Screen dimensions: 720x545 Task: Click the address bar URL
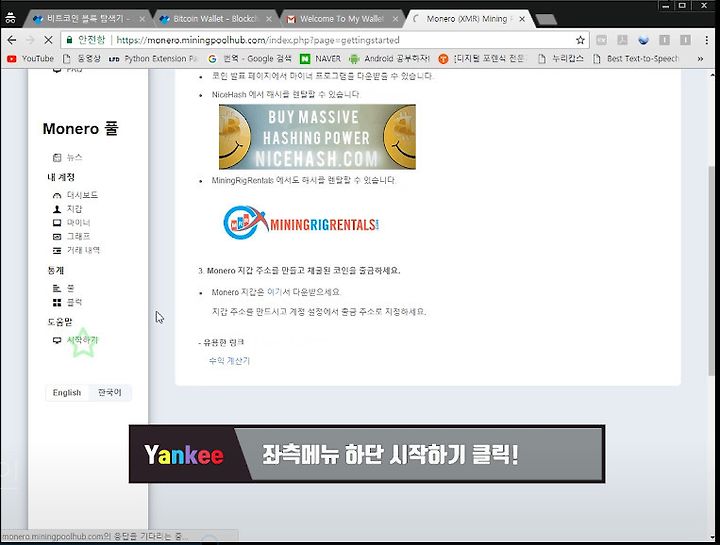click(x=258, y=40)
